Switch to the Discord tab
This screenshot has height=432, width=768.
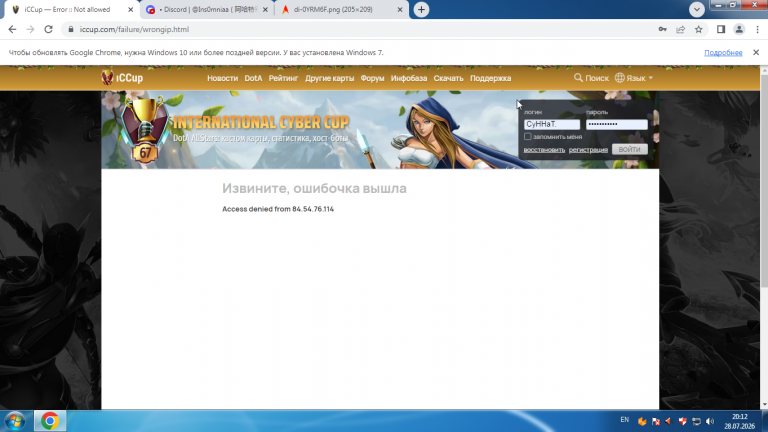coord(207,10)
